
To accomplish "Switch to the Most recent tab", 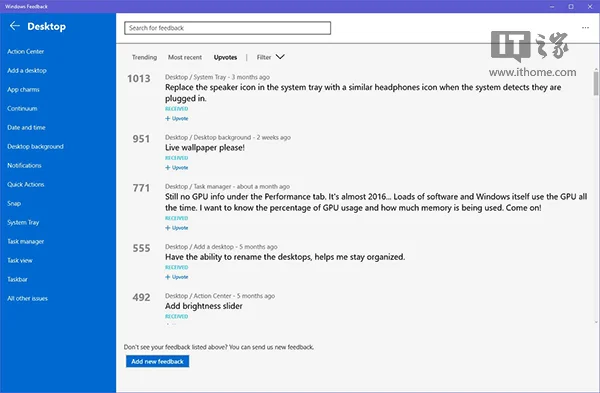I will (185, 57).
